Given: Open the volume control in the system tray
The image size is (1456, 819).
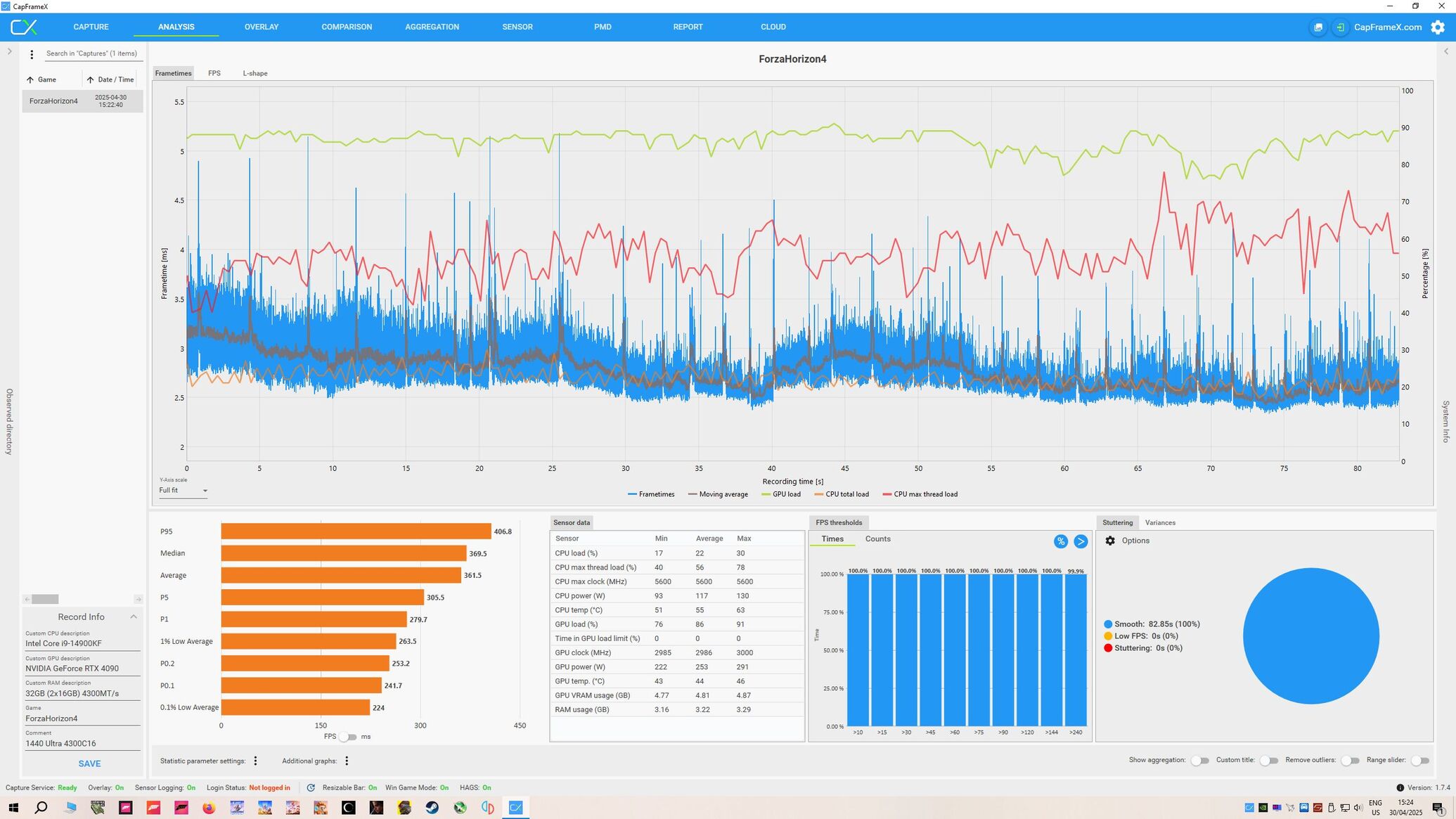Looking at the screenshot, I should coord(1358,807).
